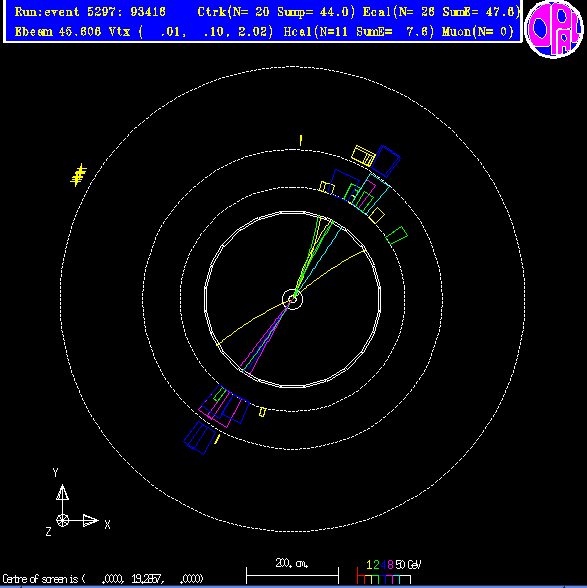Click the green calorimeter box near right edge

click(x=397, y=236)
